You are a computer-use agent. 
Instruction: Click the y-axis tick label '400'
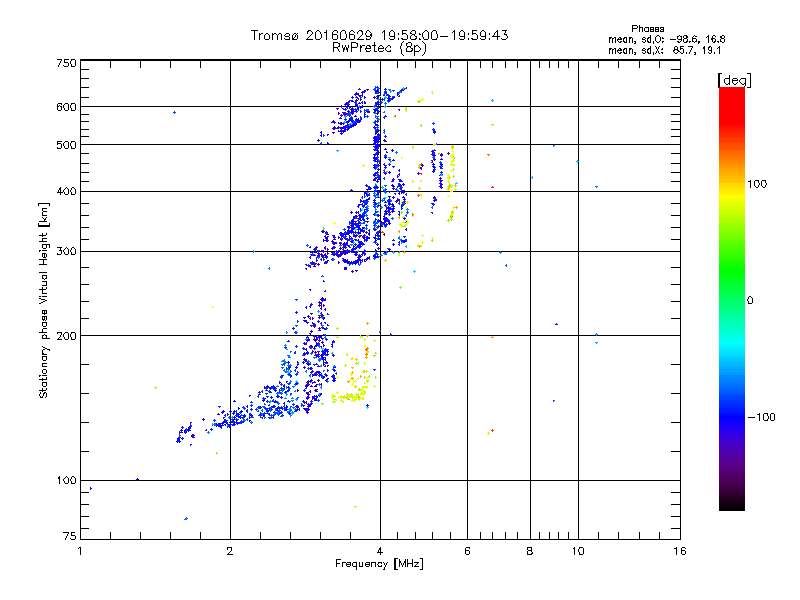click(66, 191)
